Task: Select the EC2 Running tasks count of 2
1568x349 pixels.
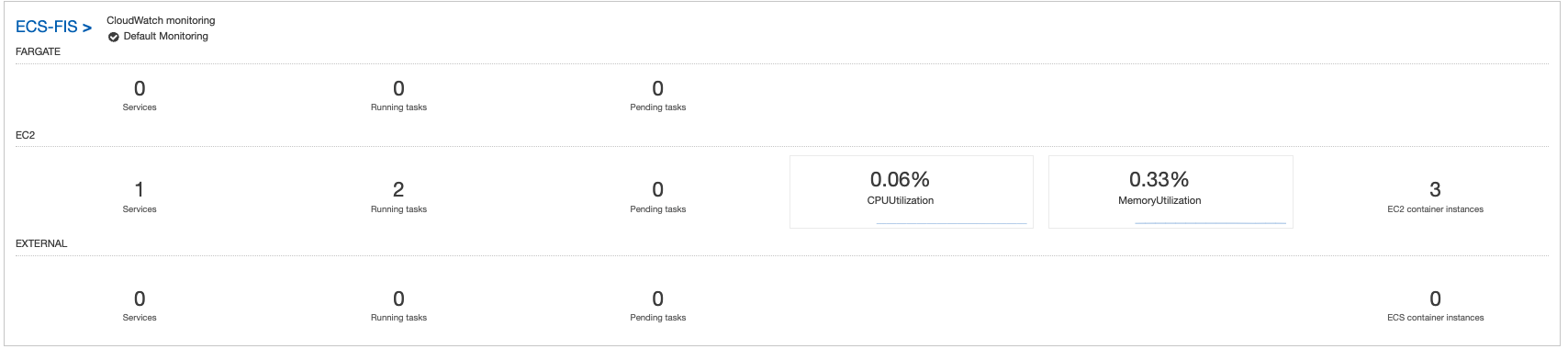Action: pyautogui.click(x=398, y=190)
